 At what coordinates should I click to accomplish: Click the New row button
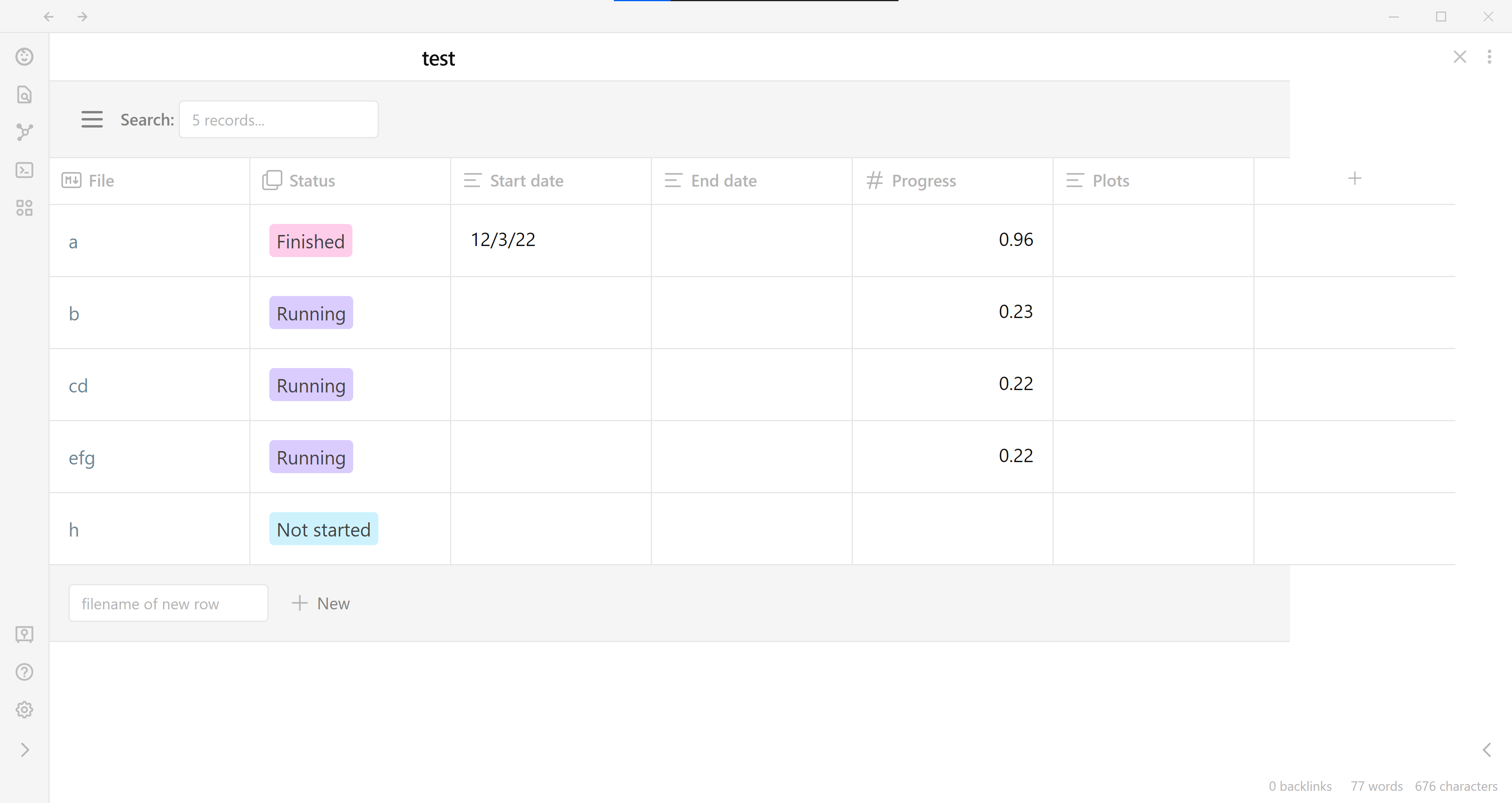(x=321, y=603)
